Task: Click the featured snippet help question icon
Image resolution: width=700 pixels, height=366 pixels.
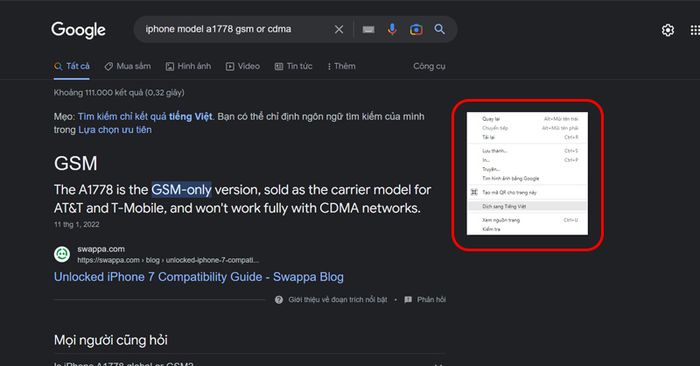Action: 279,299
